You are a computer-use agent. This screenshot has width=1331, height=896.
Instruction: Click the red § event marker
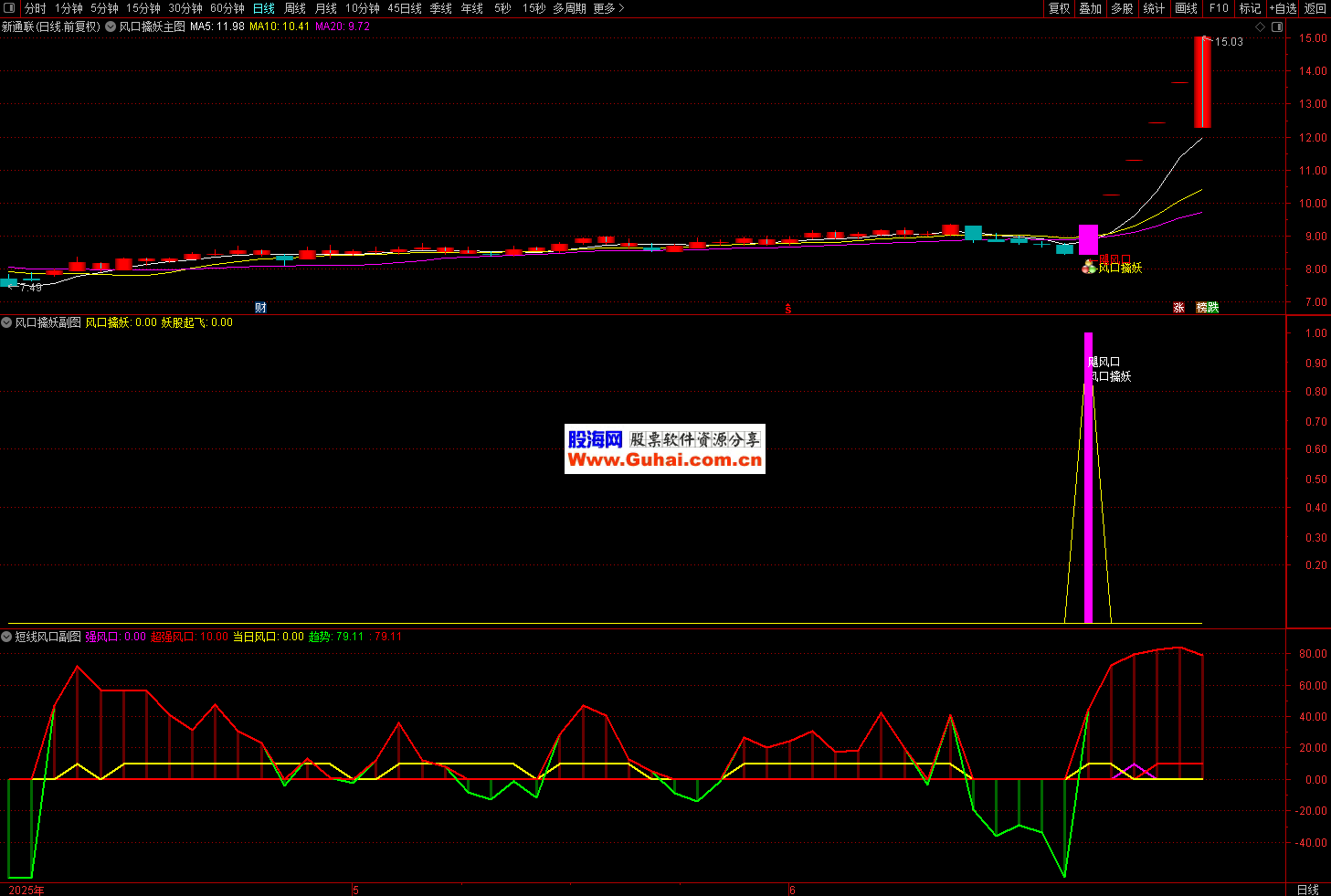(787, 309)
